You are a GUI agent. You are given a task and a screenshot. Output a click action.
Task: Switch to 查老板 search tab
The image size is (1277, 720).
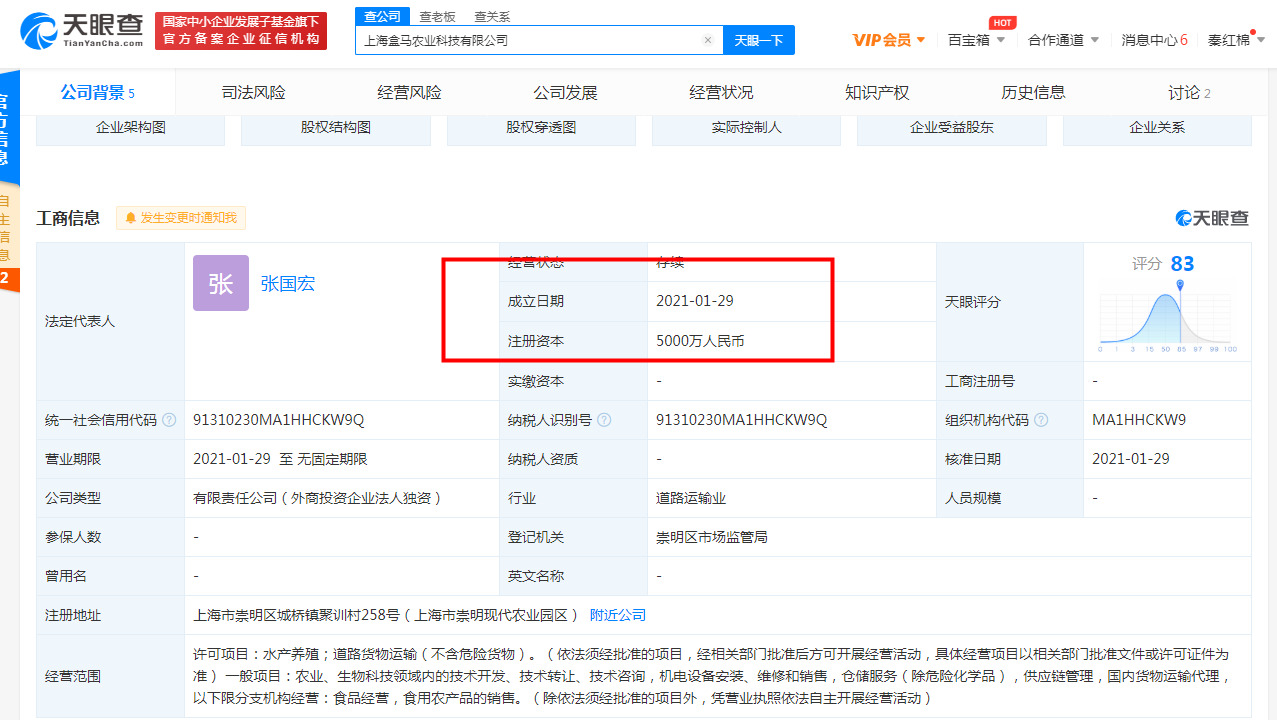(437, 16)
